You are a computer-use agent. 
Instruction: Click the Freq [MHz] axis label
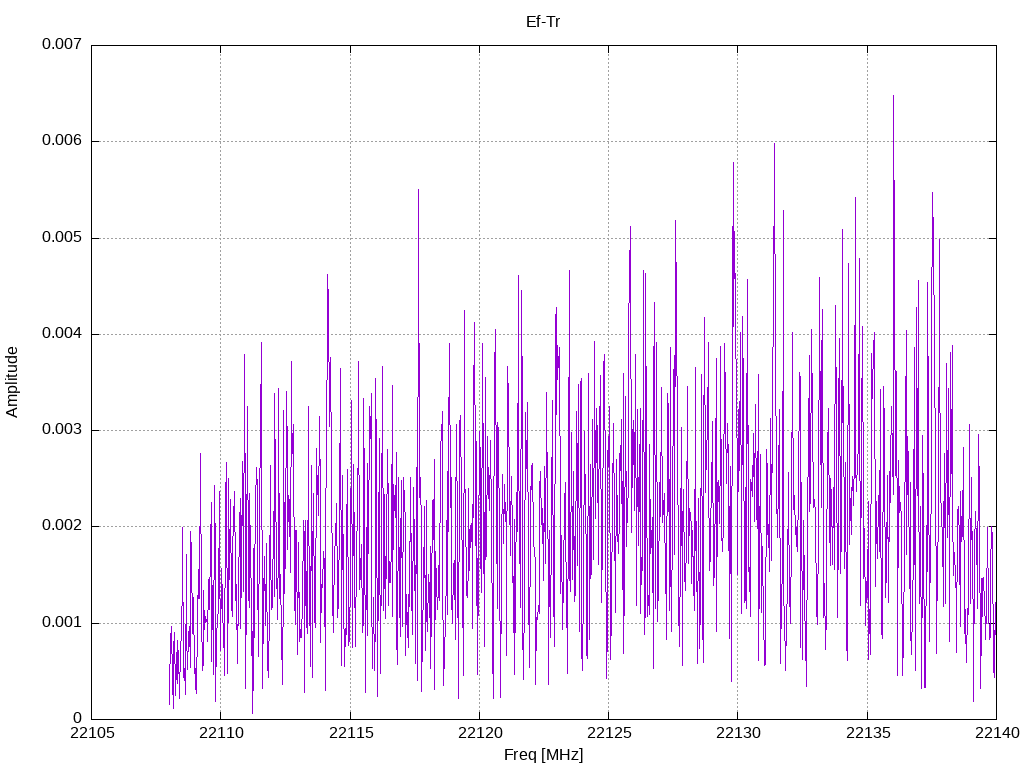(543, 755)
